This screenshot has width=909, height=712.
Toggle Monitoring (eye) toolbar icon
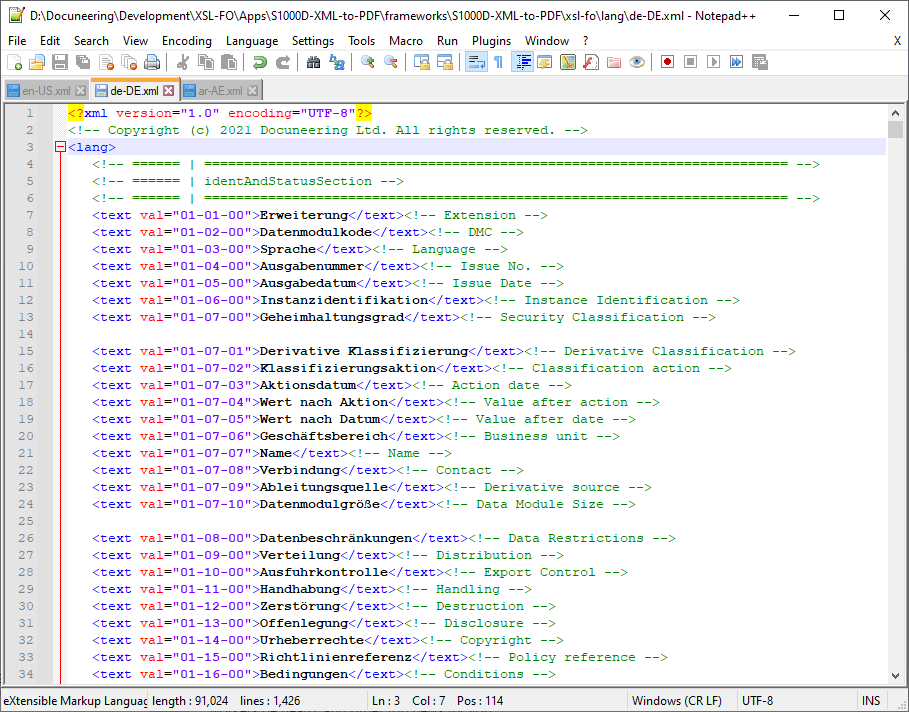[637, 62]
